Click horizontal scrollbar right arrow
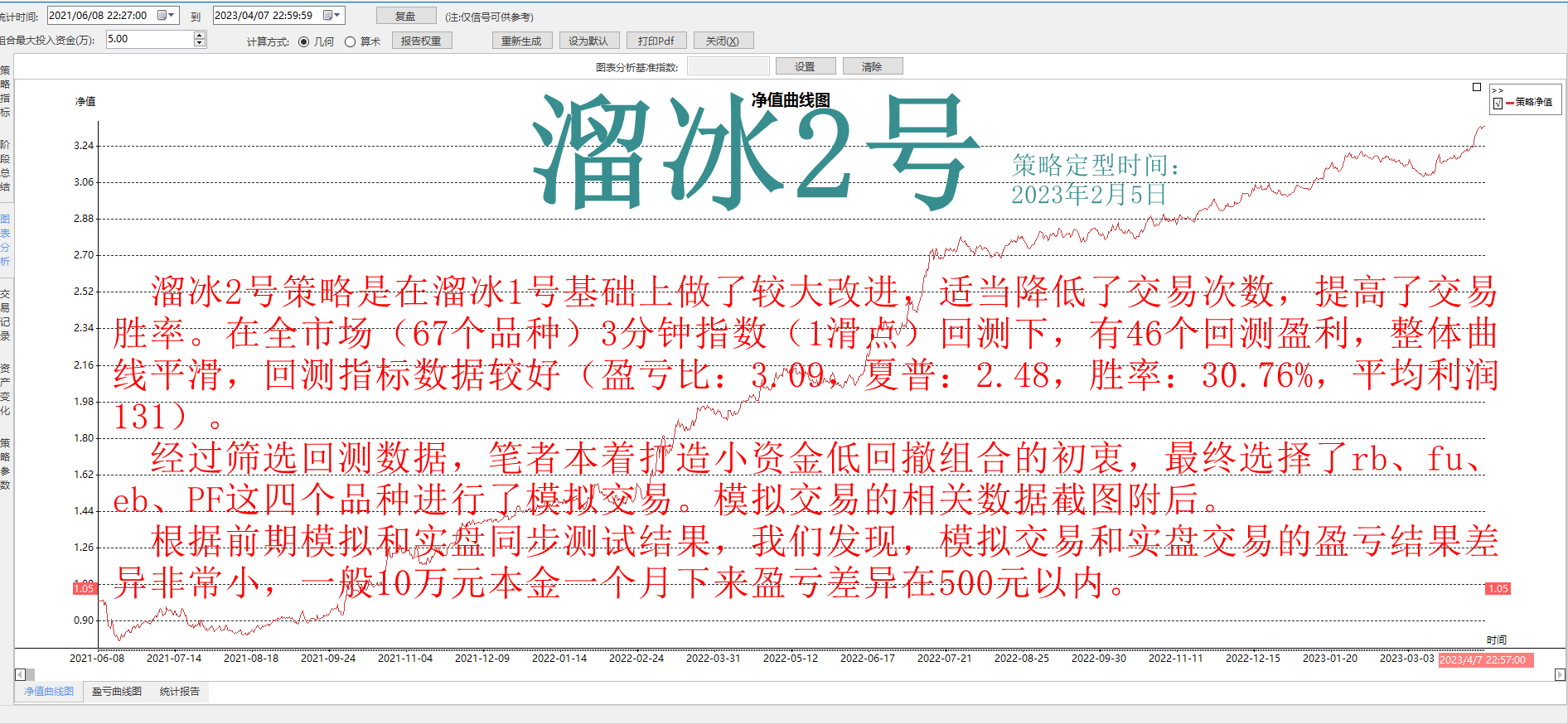 pyautogui.click(x=1560, y=674)
